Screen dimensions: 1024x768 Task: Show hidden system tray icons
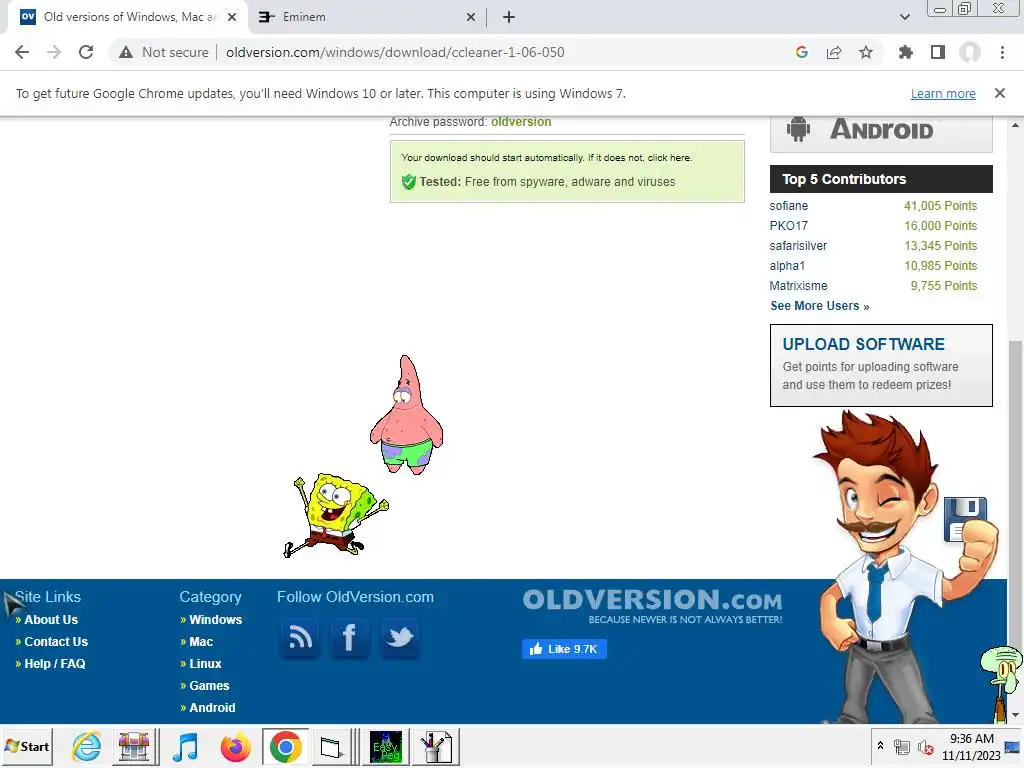[x=880, y=745]
